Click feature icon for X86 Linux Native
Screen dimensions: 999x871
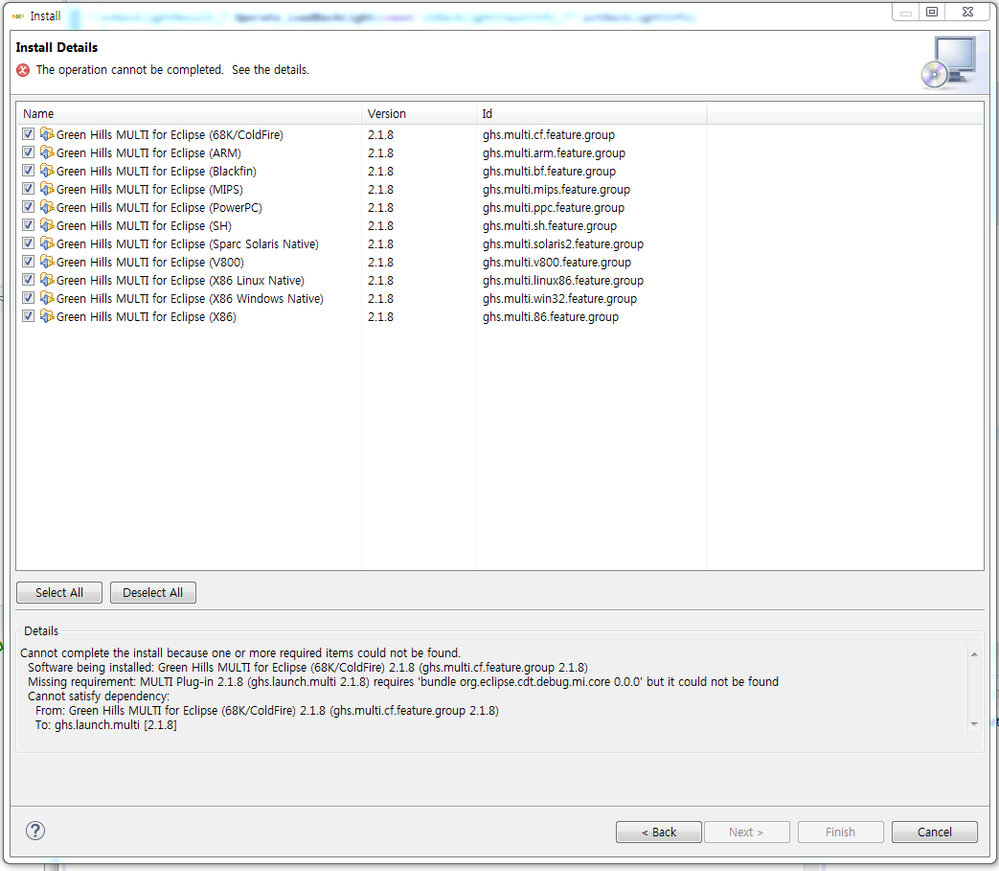point(47,280)
